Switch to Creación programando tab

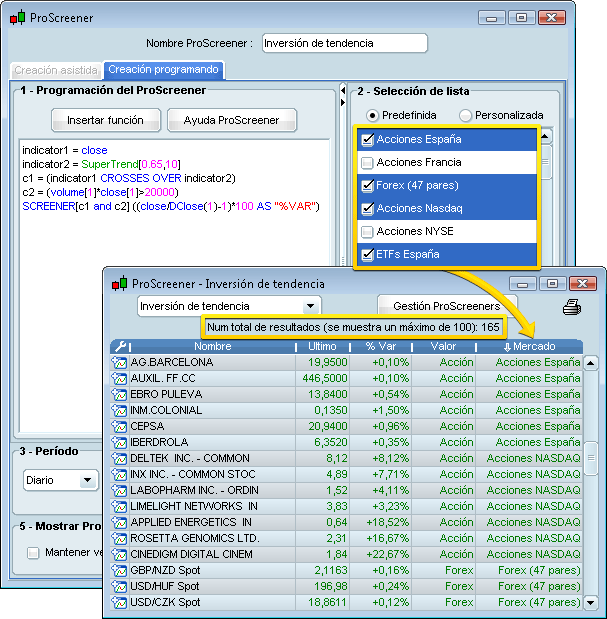tap(163, 69)
